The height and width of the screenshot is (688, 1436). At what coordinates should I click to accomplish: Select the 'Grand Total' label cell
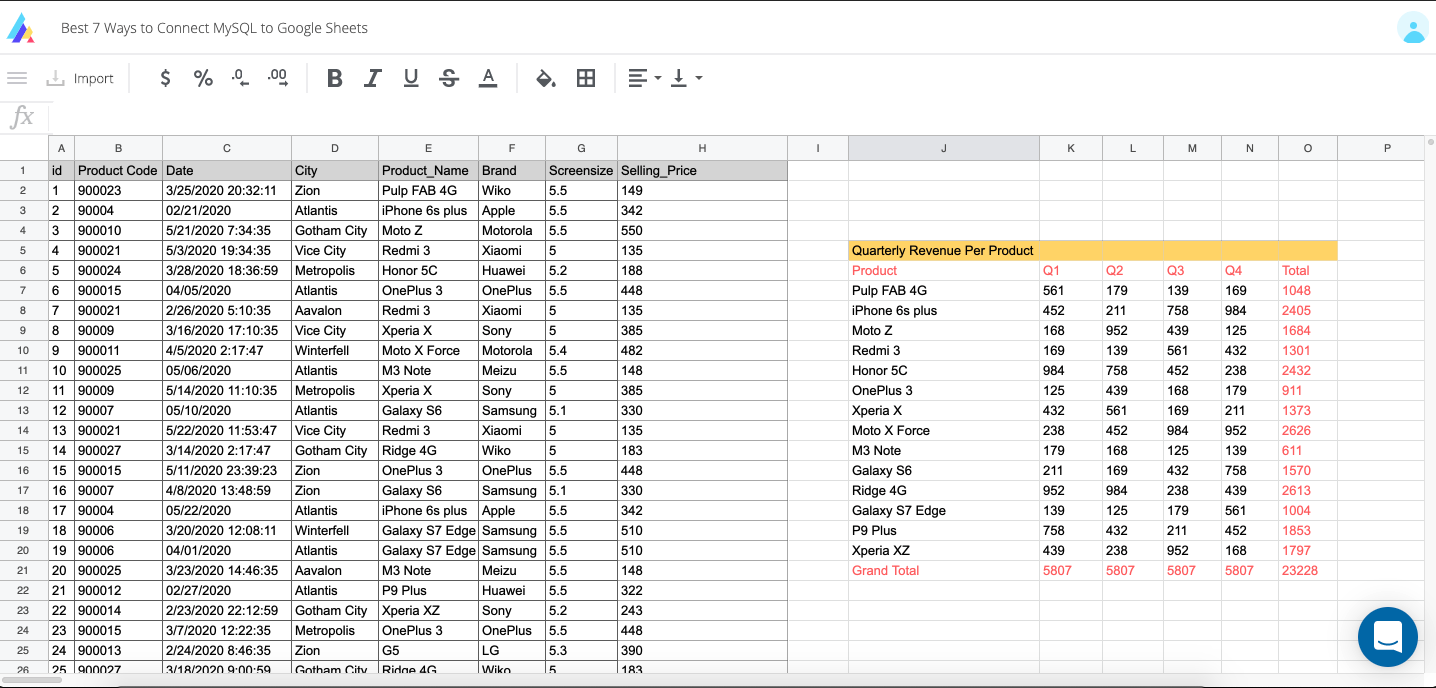(944, 570)
